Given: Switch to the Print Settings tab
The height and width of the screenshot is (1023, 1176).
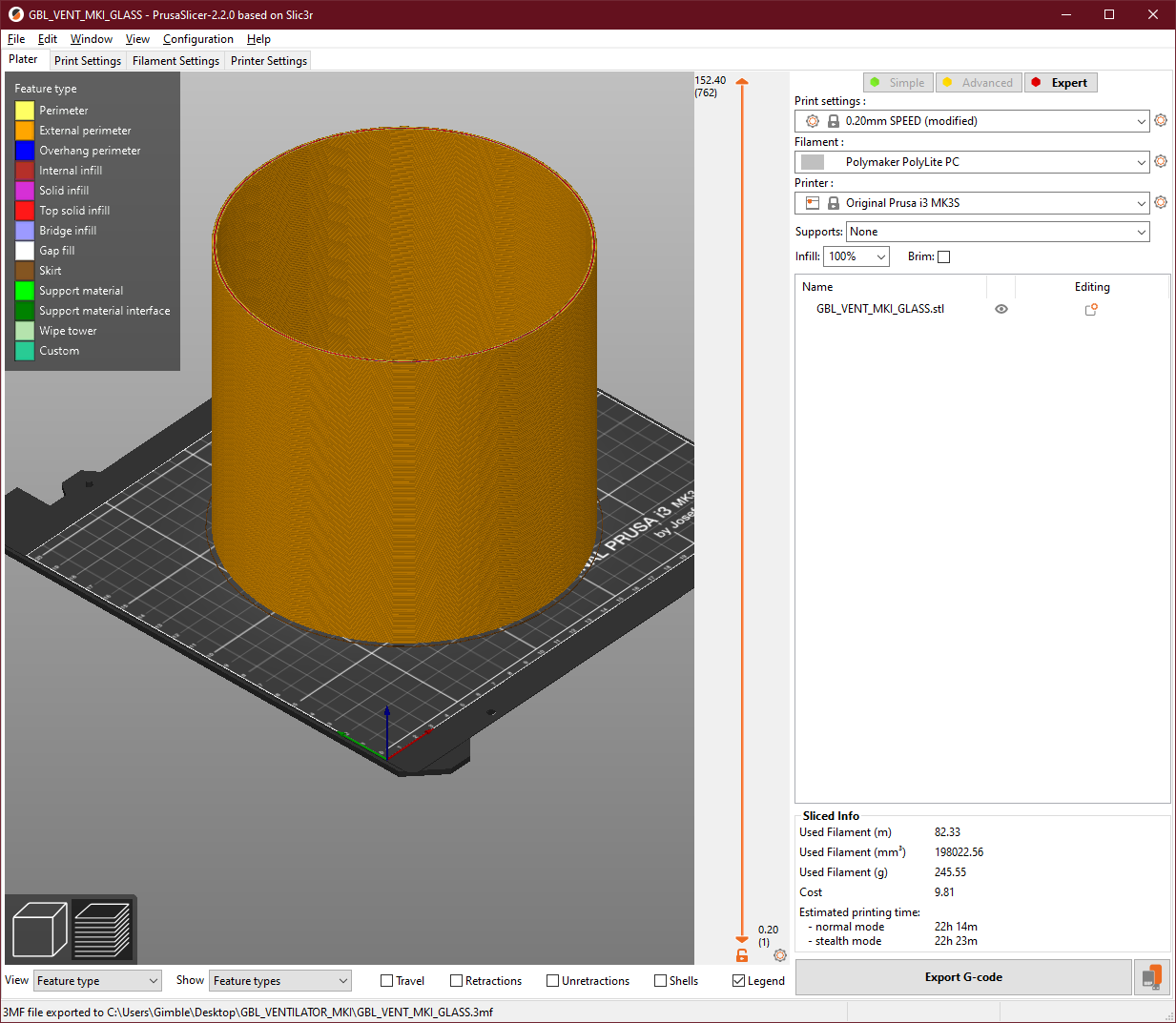Looking at the screenshot, I should click(x=88, y=61).
